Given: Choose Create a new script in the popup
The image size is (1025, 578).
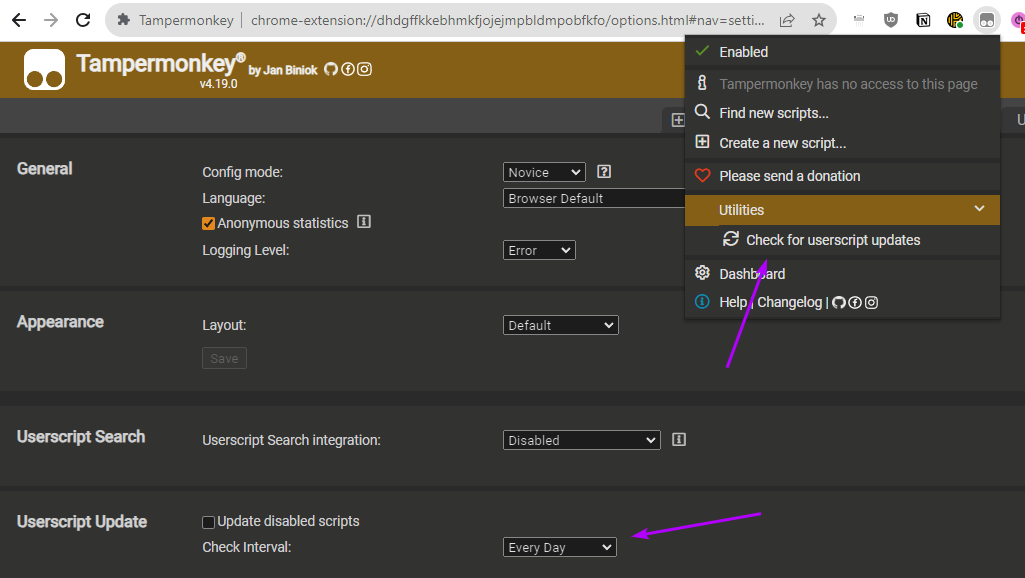Looking at the screenshot, I should pyautogui.click(x=782, y=143).
